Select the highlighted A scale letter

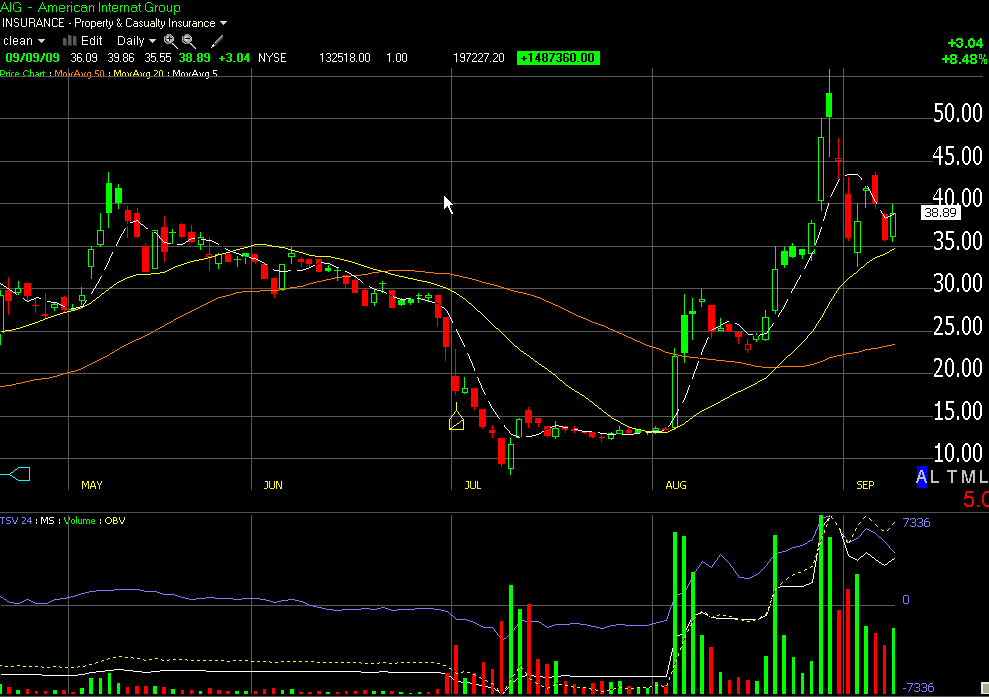(x=923, y=477)
